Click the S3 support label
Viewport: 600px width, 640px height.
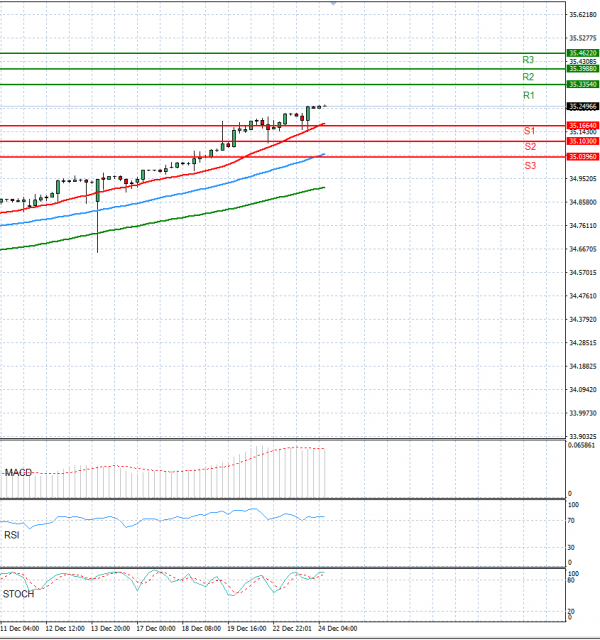point(530,166)
